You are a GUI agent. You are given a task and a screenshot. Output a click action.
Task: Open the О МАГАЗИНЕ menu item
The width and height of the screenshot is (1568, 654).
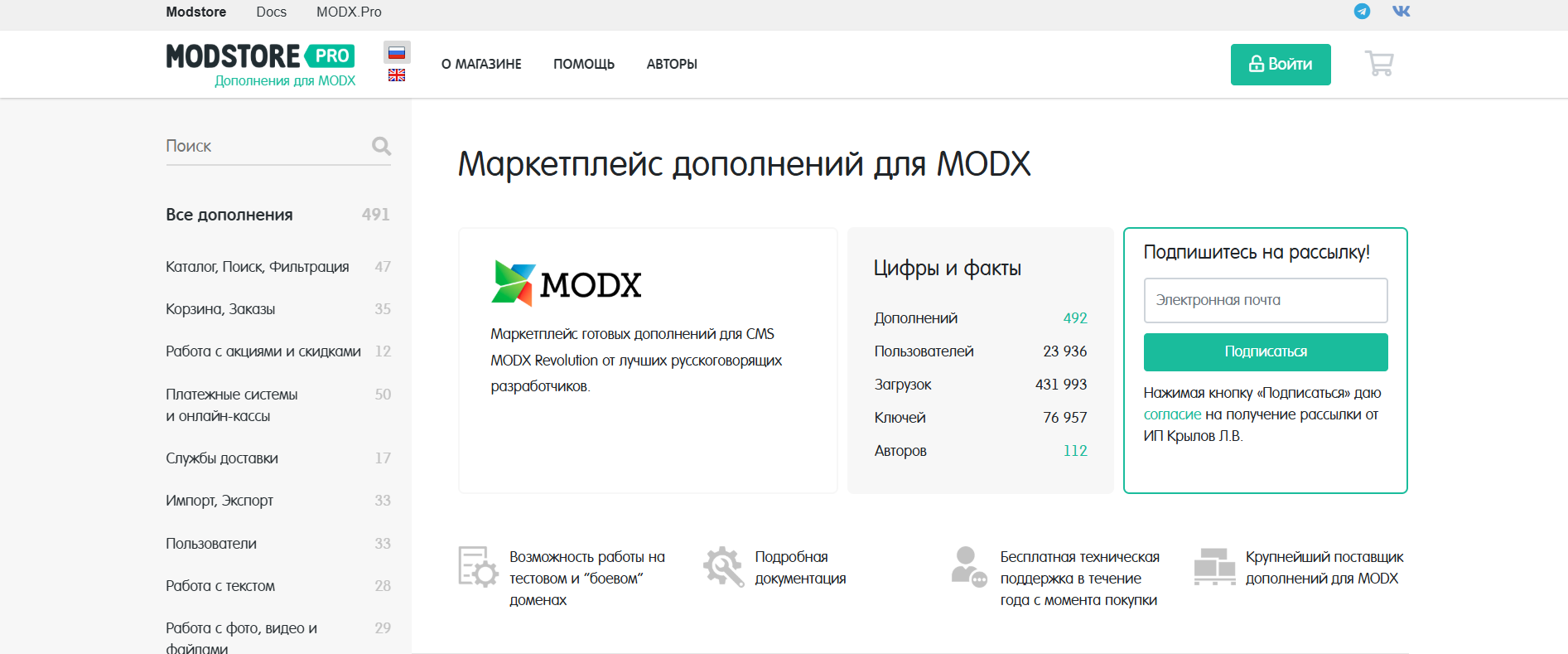(x=481, y=64)
